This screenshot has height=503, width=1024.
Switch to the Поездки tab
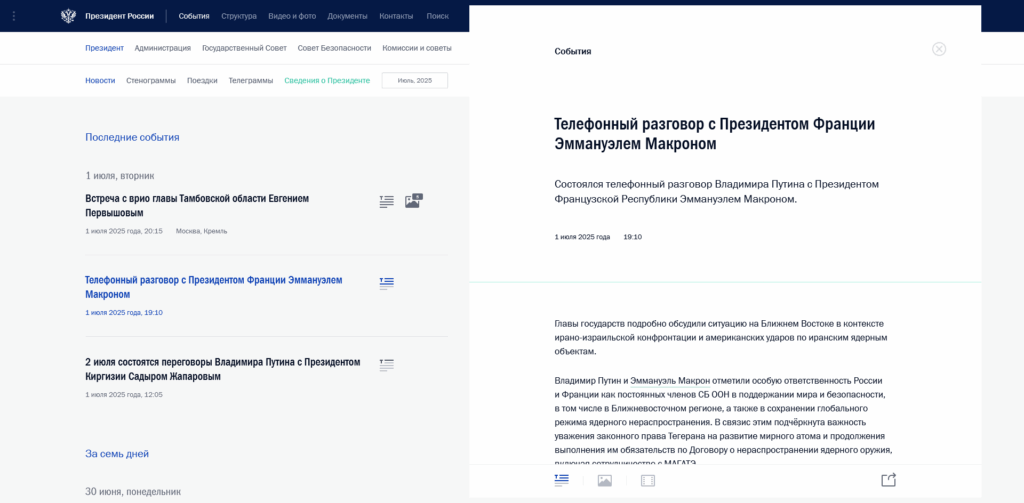(202, 80)
